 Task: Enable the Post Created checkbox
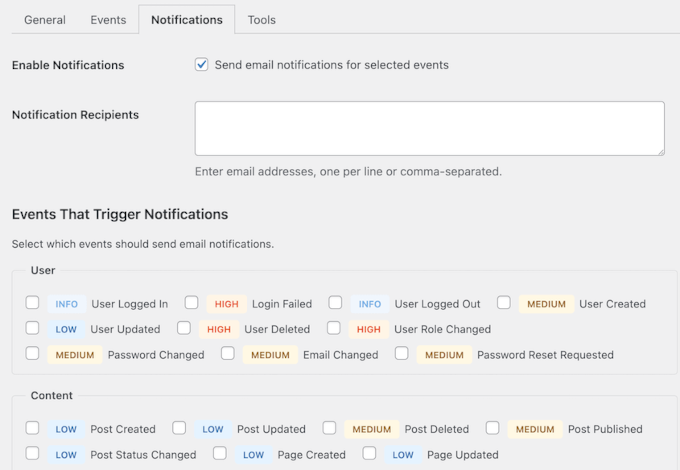point(33,428)
